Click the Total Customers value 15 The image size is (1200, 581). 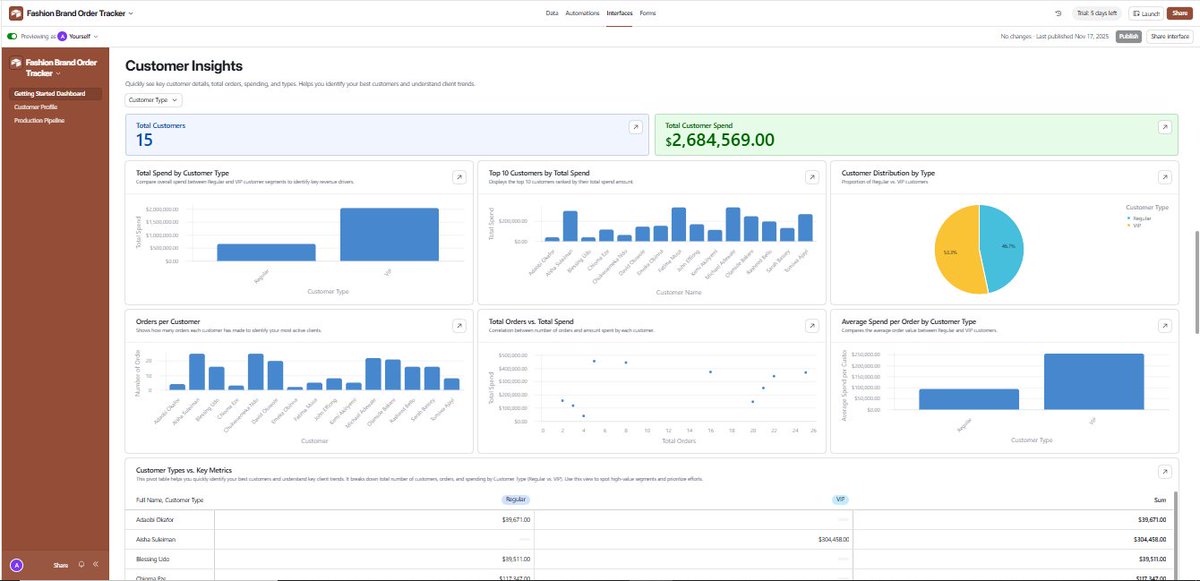click(x=145, y=141)
